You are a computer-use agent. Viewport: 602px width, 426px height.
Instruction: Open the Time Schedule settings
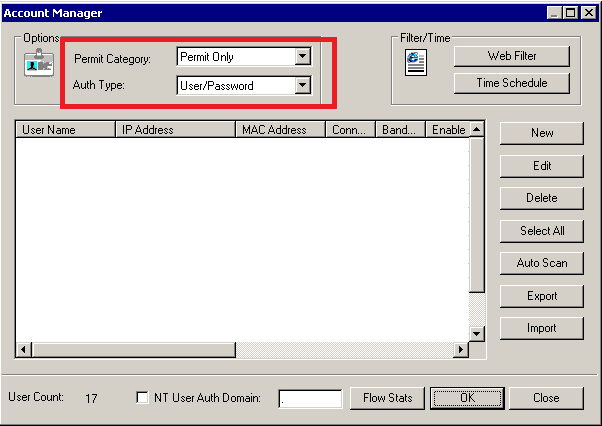point(513,84)
